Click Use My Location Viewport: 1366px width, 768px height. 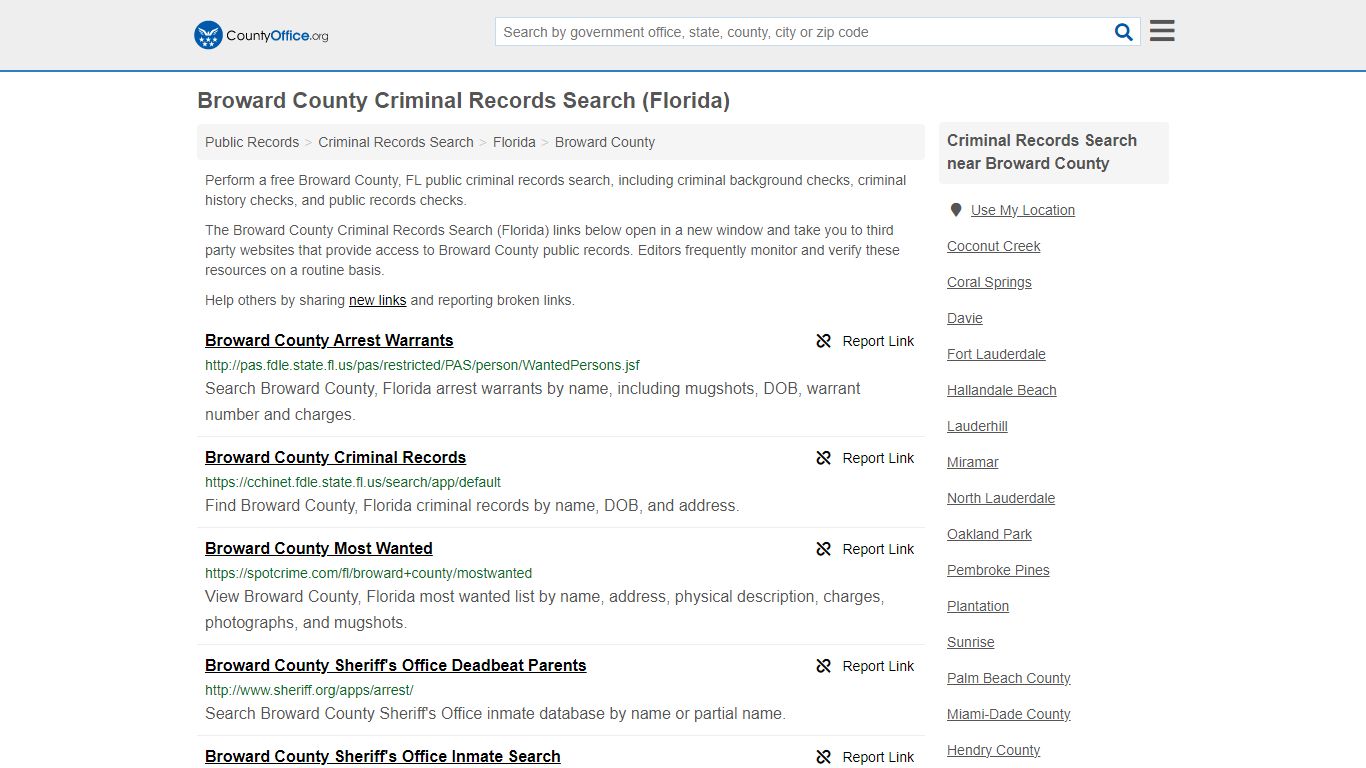[x=1023, y=210]
